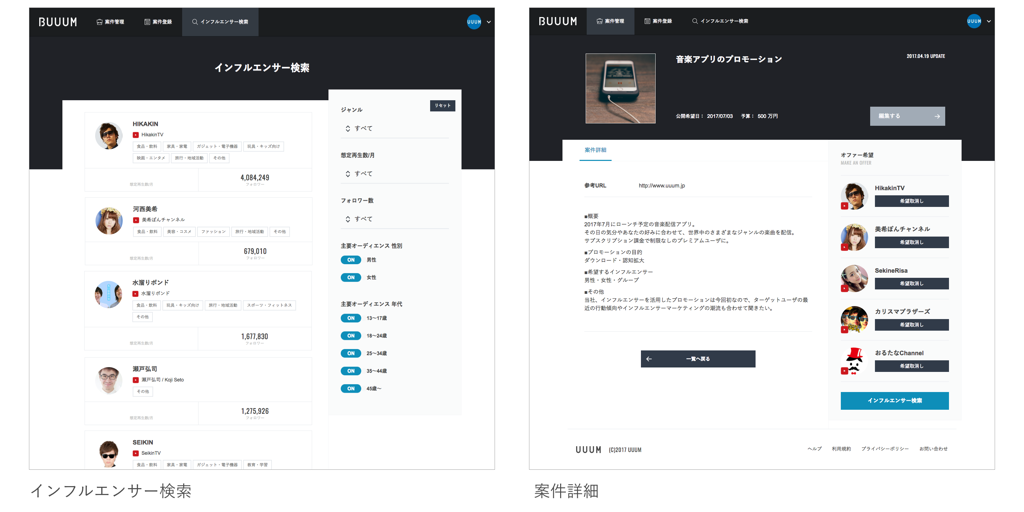Screen dimensions: 1024x512
Task: Switch to the 案件詳細 tab
Action: click(x=595, y=150)
